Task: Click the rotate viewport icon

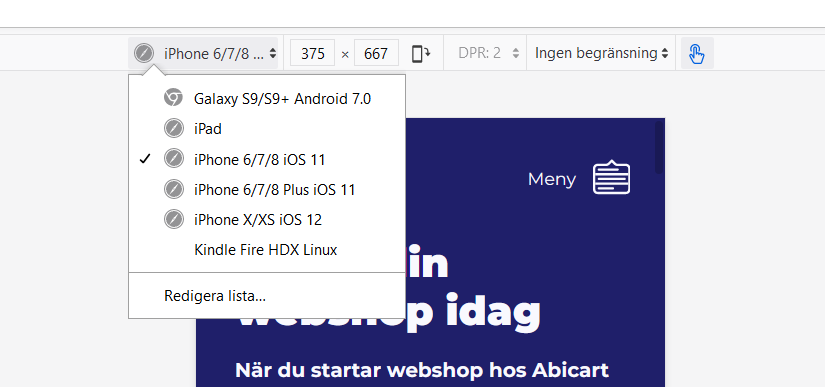Action: pyautogui.click(x=421, y=54)
